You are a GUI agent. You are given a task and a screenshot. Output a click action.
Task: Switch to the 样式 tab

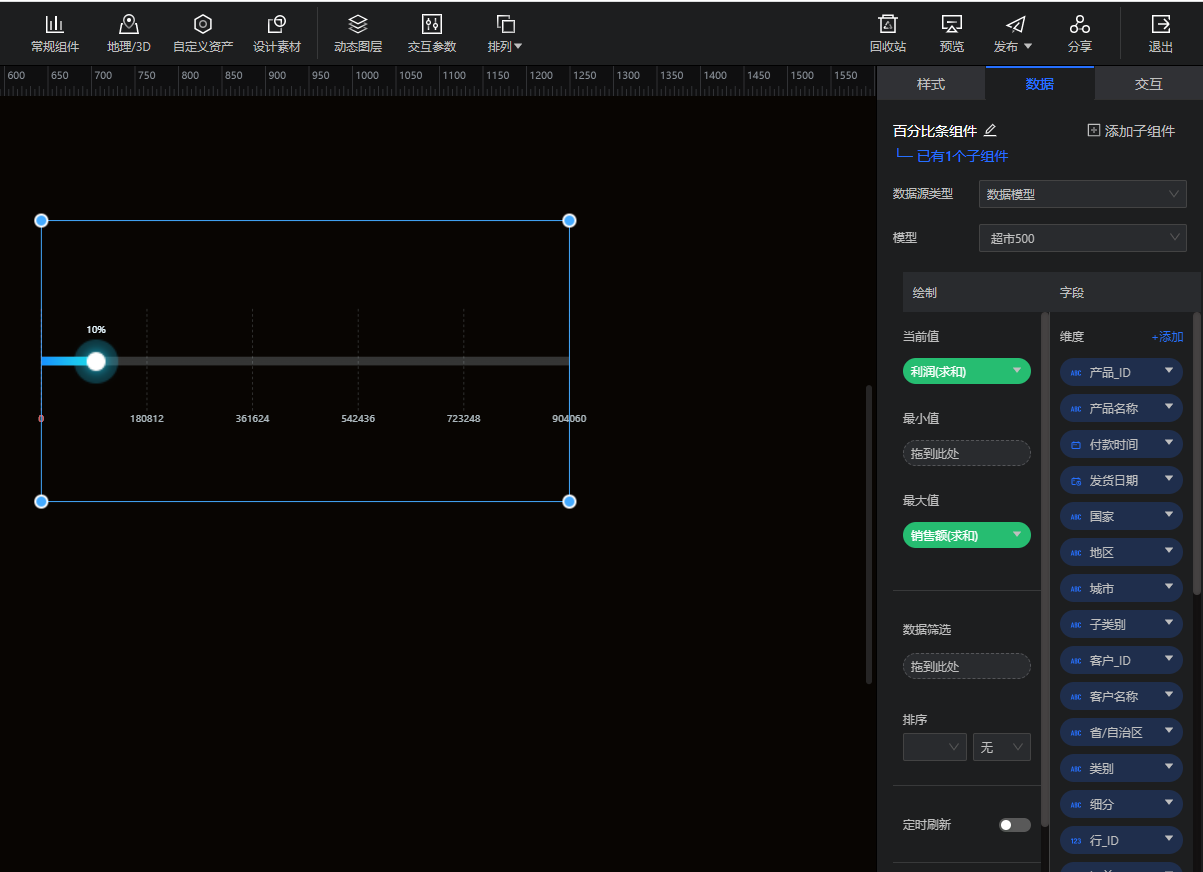point(931,84)
